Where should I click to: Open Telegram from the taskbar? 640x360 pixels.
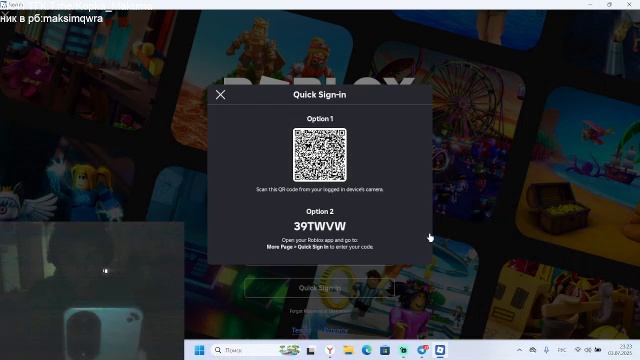[x=422, y=350]
